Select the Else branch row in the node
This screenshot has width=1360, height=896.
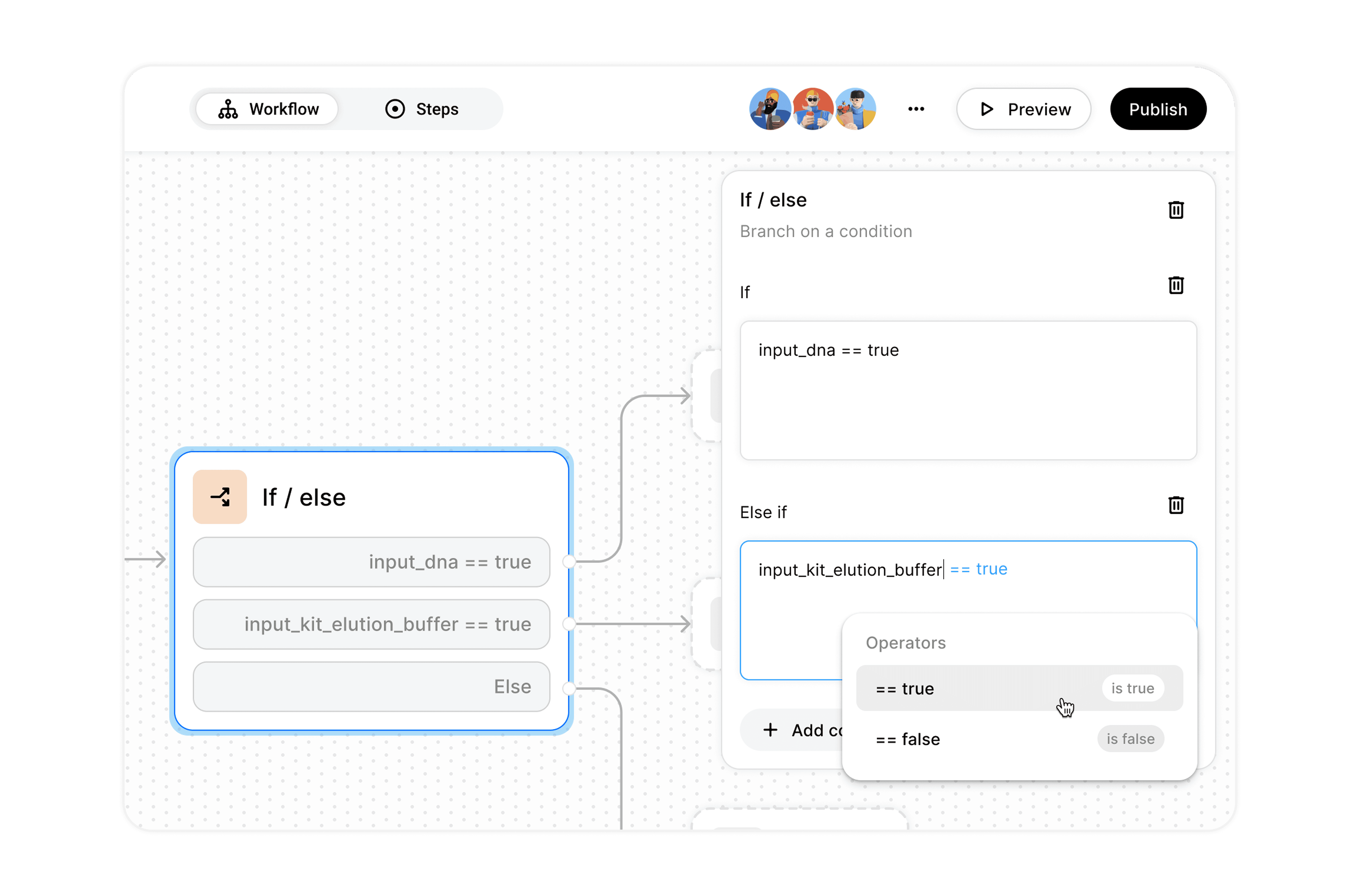371,686
